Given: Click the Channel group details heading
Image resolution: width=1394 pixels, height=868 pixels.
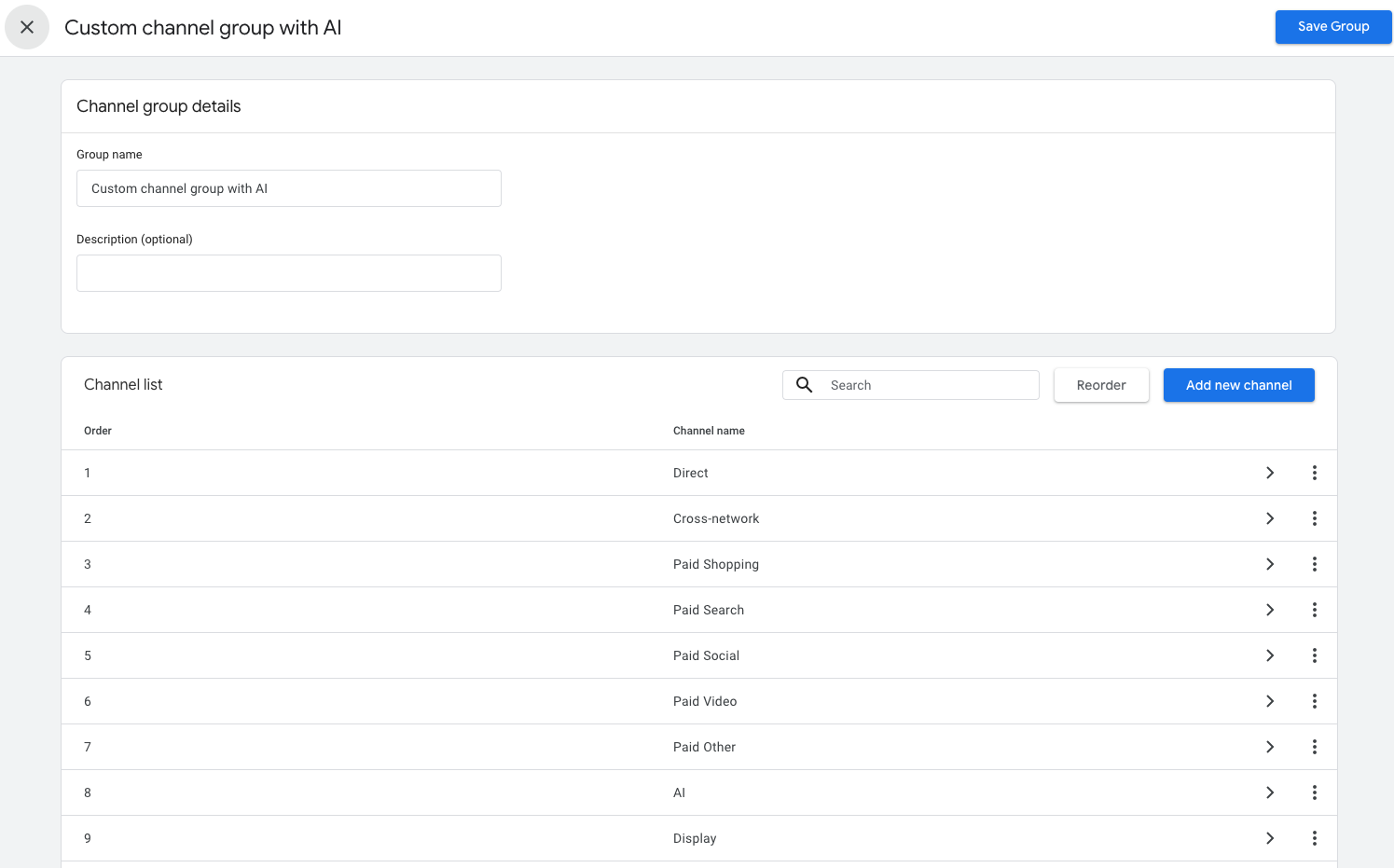Looking at the screenshot, I should click(x=159, y=106).
